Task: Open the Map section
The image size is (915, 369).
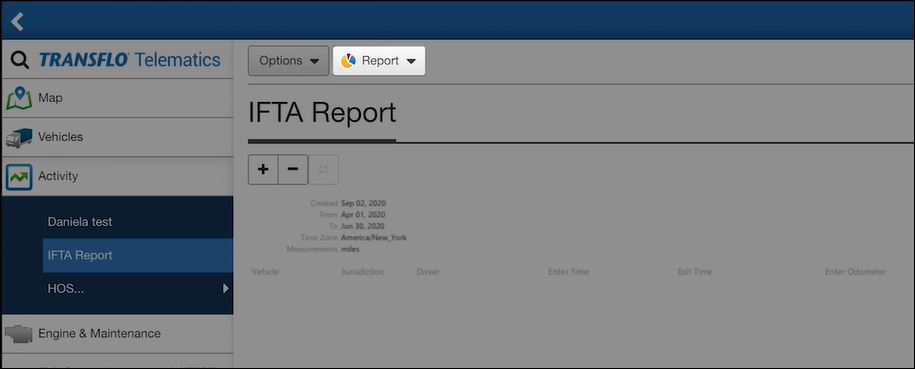Action: (117, 98)
